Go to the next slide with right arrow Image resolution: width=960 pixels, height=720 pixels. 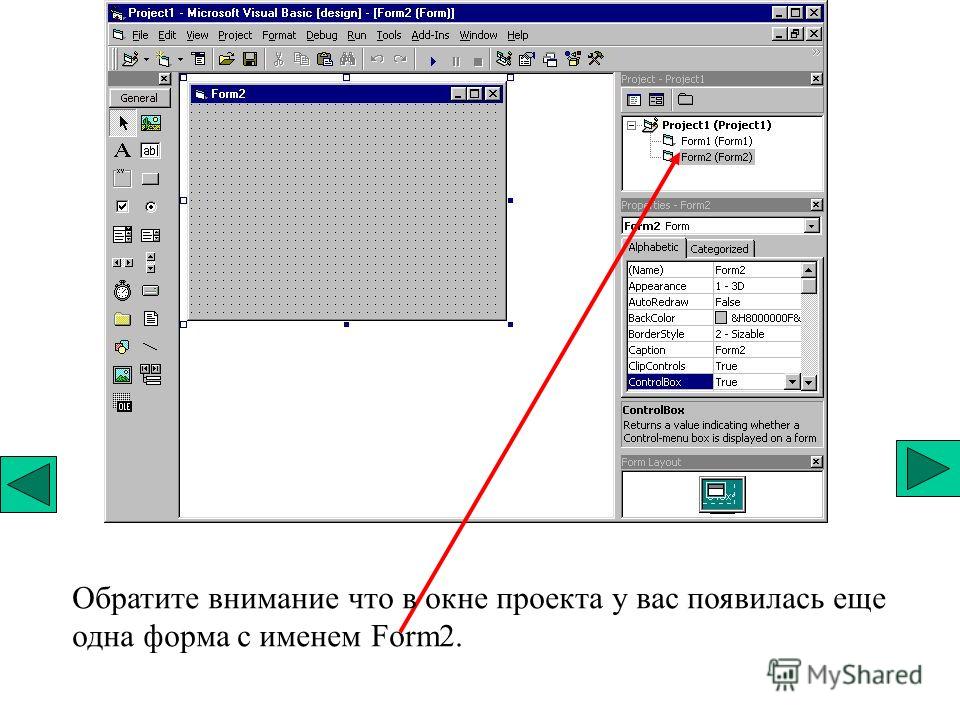click(928, 468)
